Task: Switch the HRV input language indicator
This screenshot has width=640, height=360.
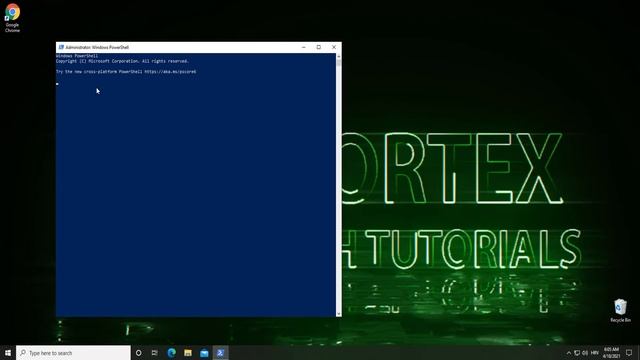Action: click(595, 353)
